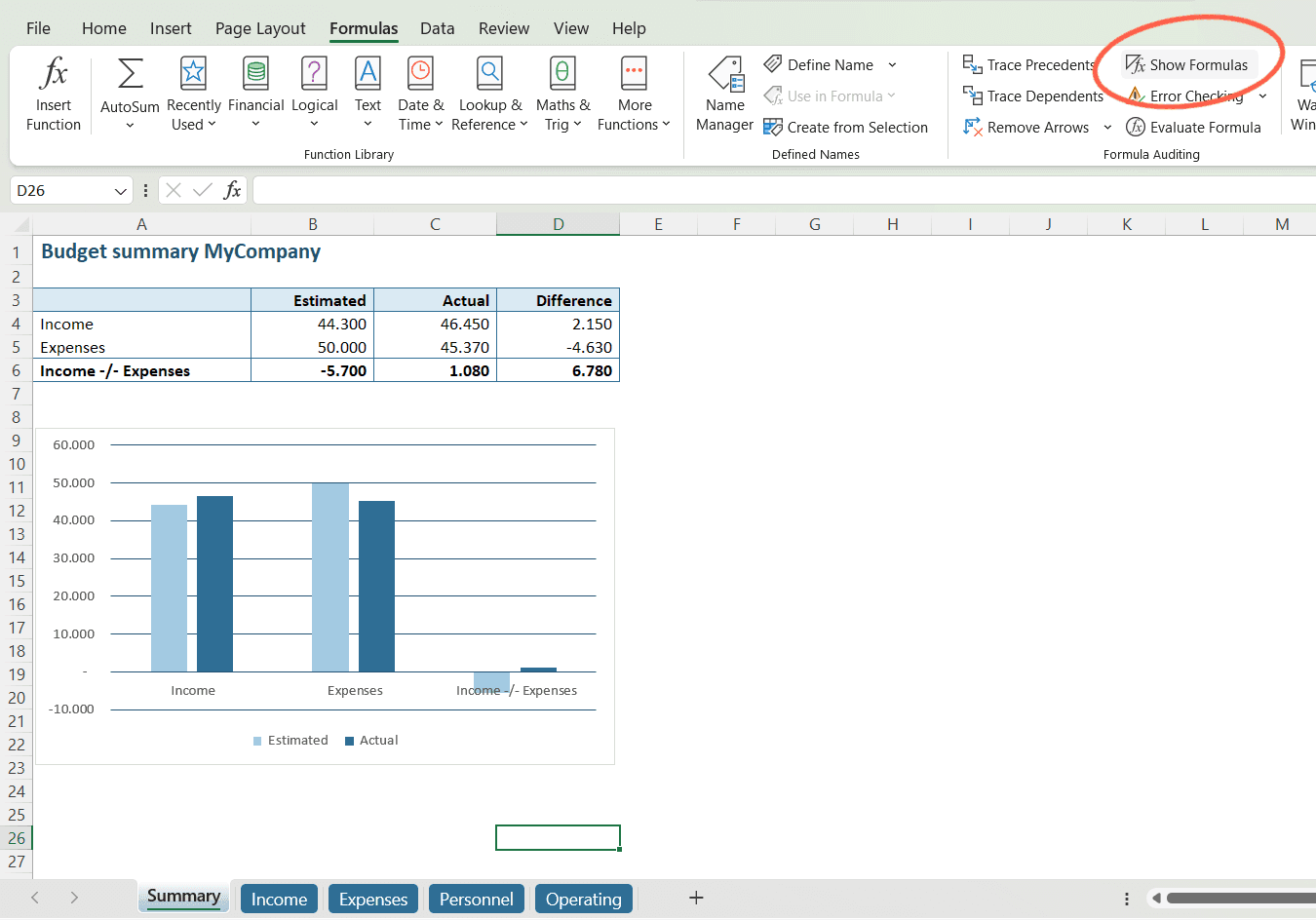The height and width of the screenshot is (920, 1316).
Task: Toggle Show Formulas
Action: 1187,64
